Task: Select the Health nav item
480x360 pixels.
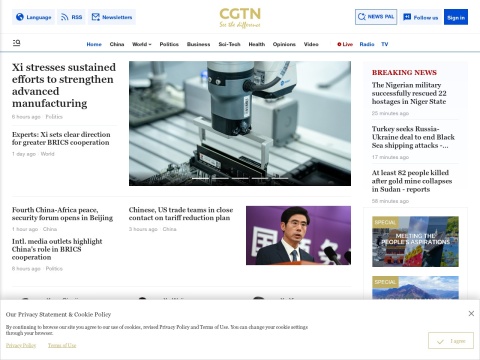Action: tap(257, 44)
